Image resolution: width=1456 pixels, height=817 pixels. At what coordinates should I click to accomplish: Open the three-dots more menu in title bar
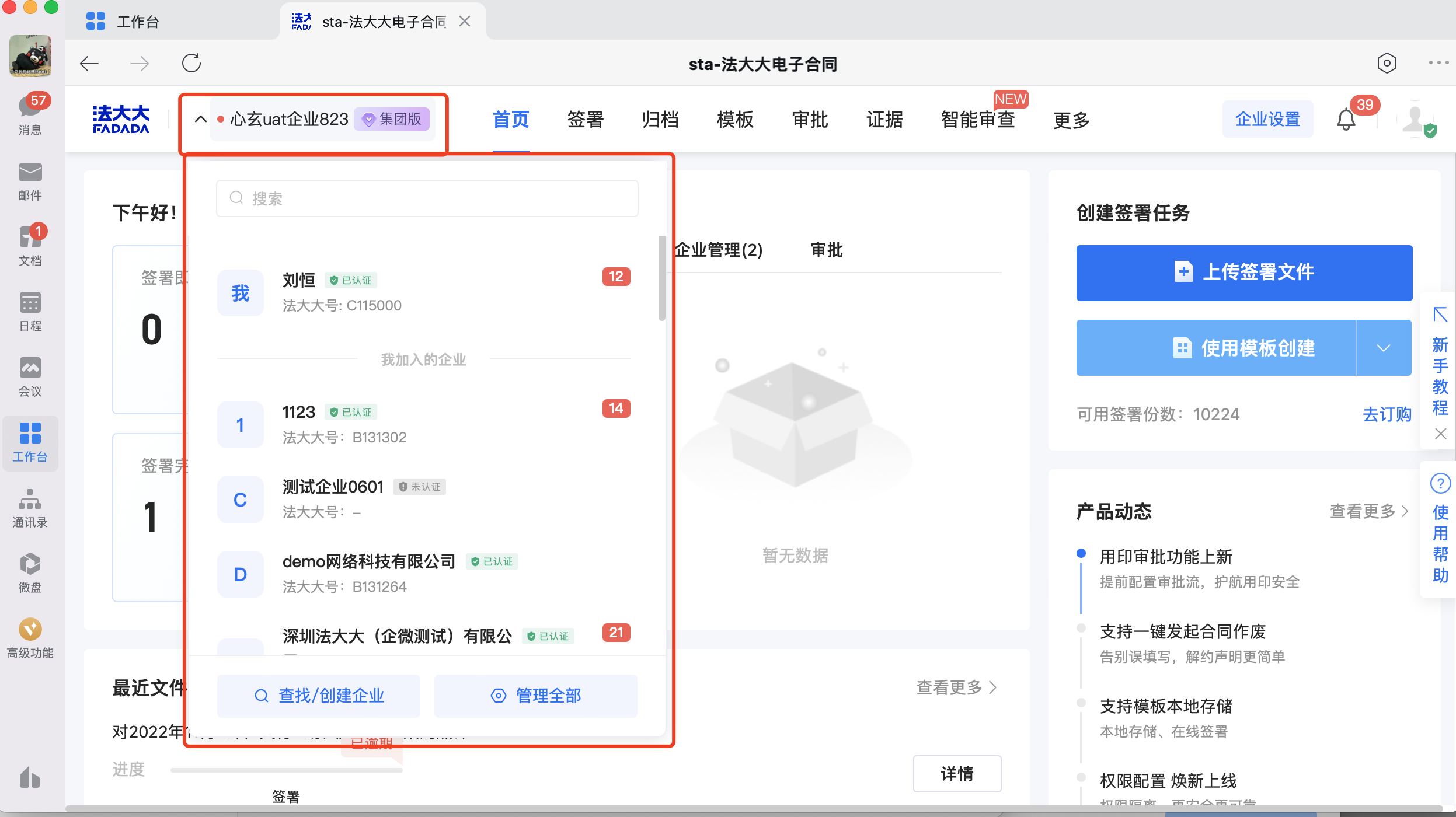(x=1438, y=63)
